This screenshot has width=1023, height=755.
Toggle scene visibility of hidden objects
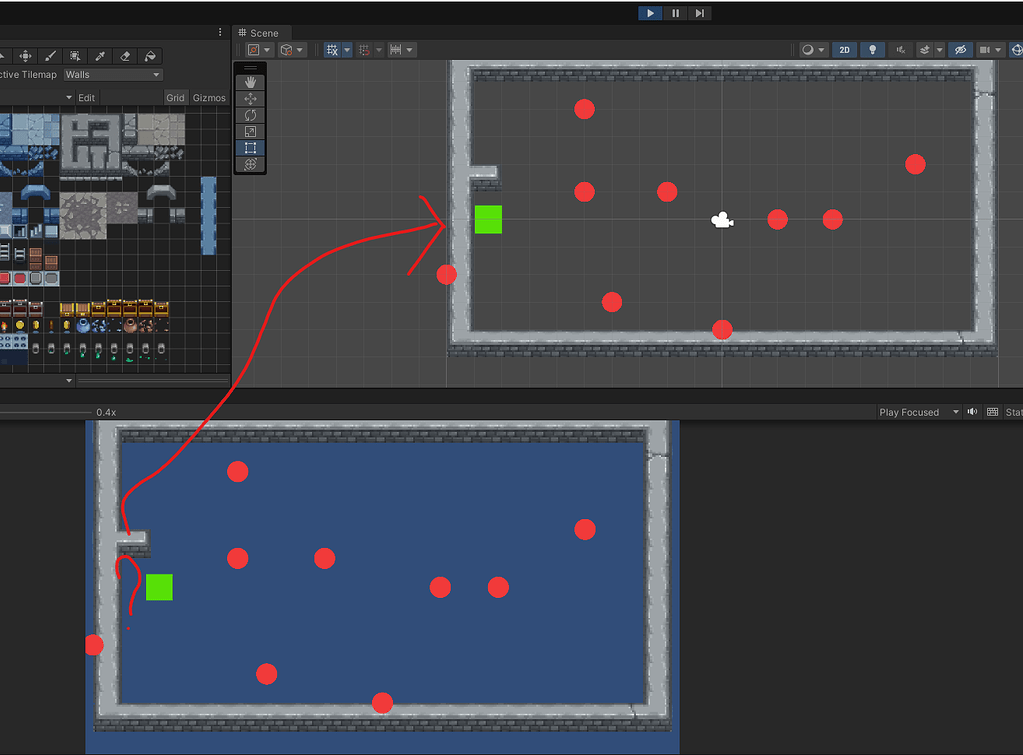click(x=961, y=49)
